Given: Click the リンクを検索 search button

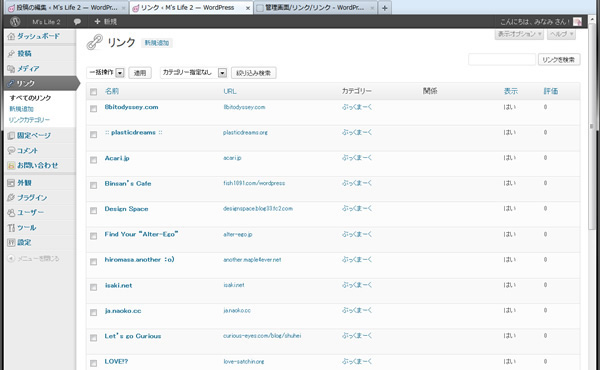Looking at the screenshot, I should tap(559, 60).
